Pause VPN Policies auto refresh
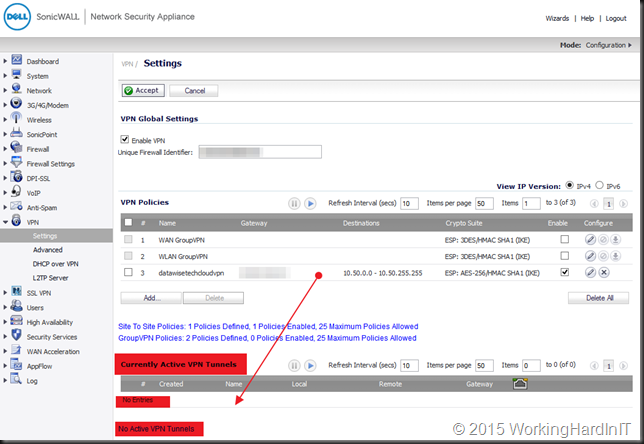The width and height of the screenshot is (644, 444). coord(294,203)
